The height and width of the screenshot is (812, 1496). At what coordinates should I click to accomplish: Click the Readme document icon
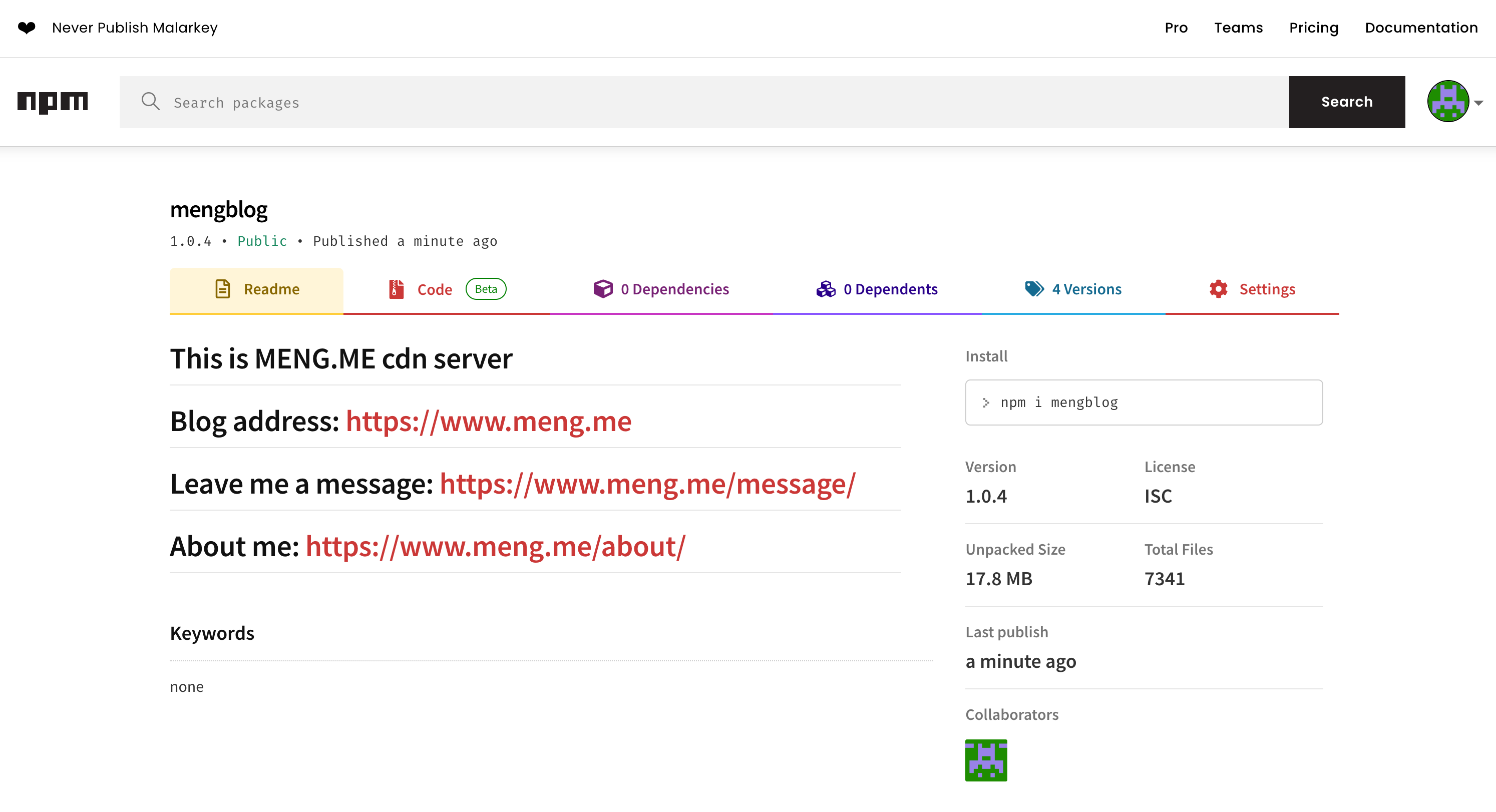pos(222,289)
